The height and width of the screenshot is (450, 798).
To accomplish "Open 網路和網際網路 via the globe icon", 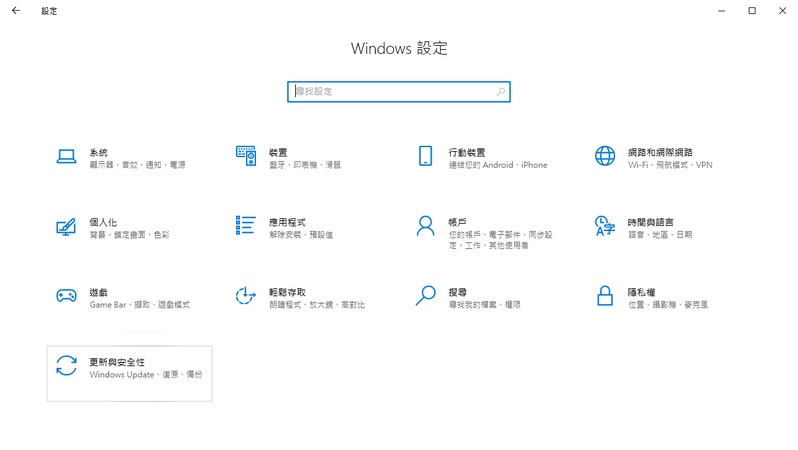I will 605,156.
